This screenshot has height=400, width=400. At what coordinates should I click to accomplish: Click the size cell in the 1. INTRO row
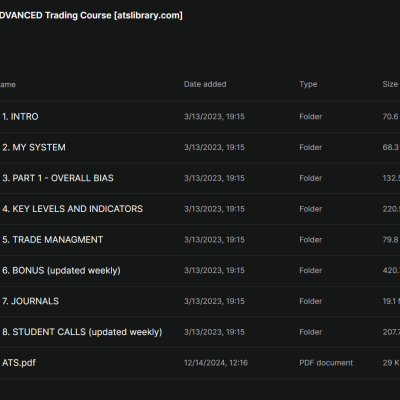click(391, 117)
